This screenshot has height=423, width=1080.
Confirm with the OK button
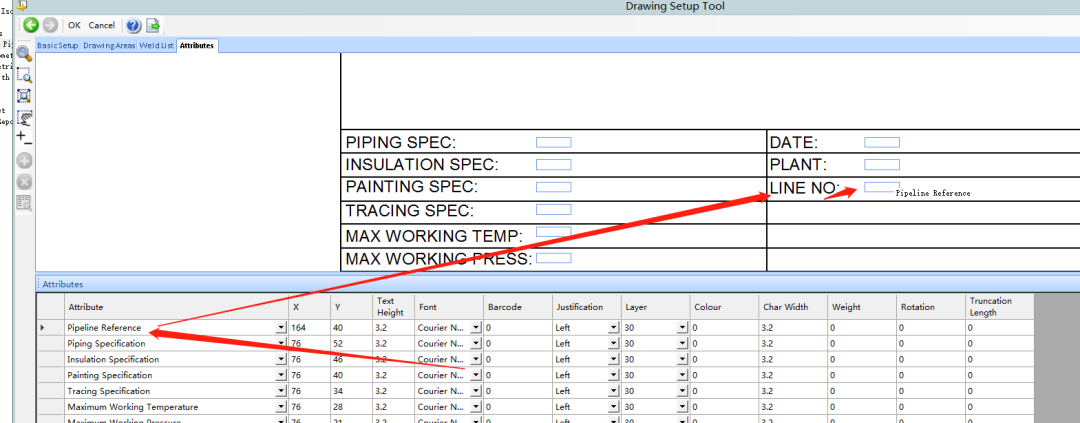74,25
